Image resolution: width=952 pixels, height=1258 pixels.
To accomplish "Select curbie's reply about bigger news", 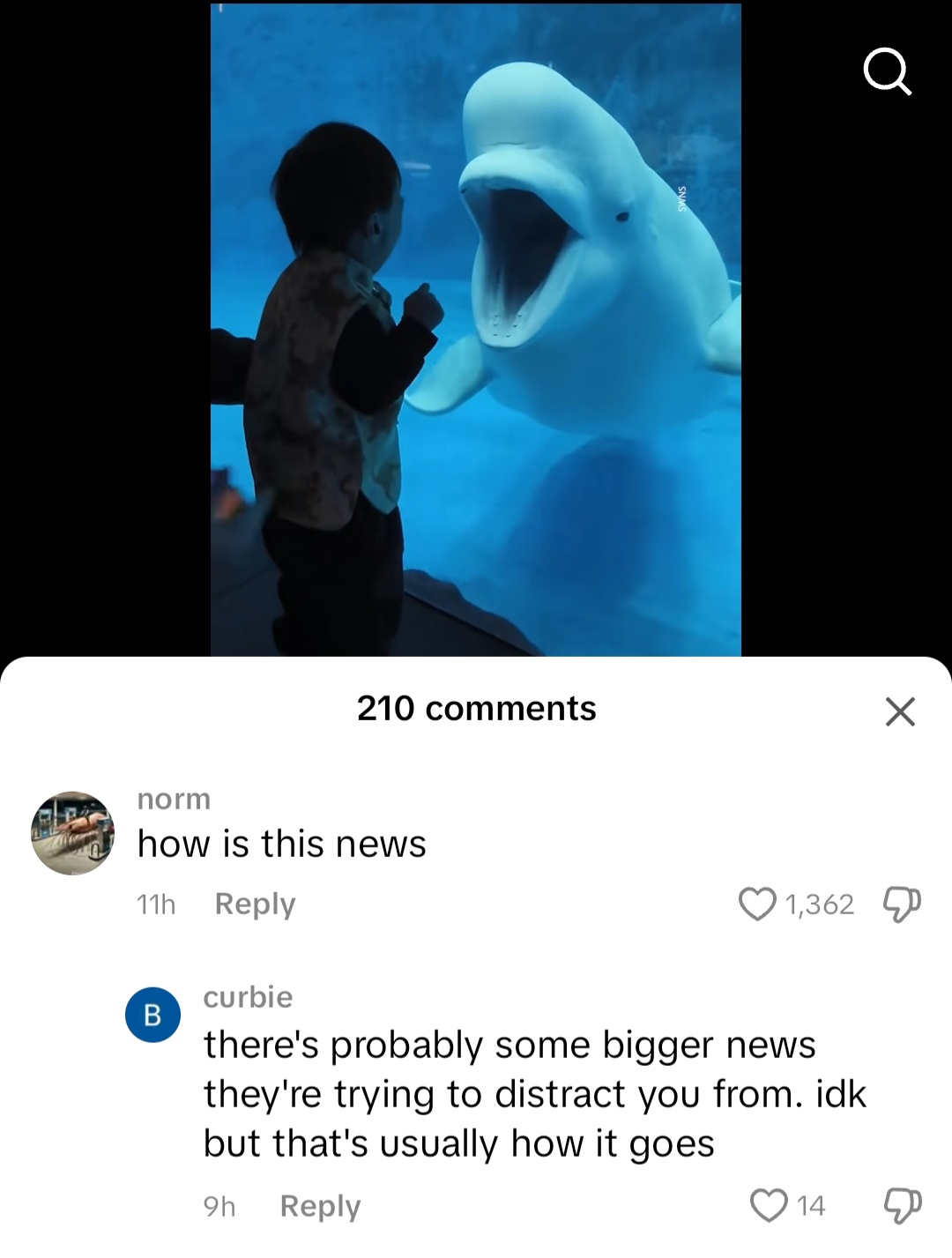I will tap(535, 1094).
